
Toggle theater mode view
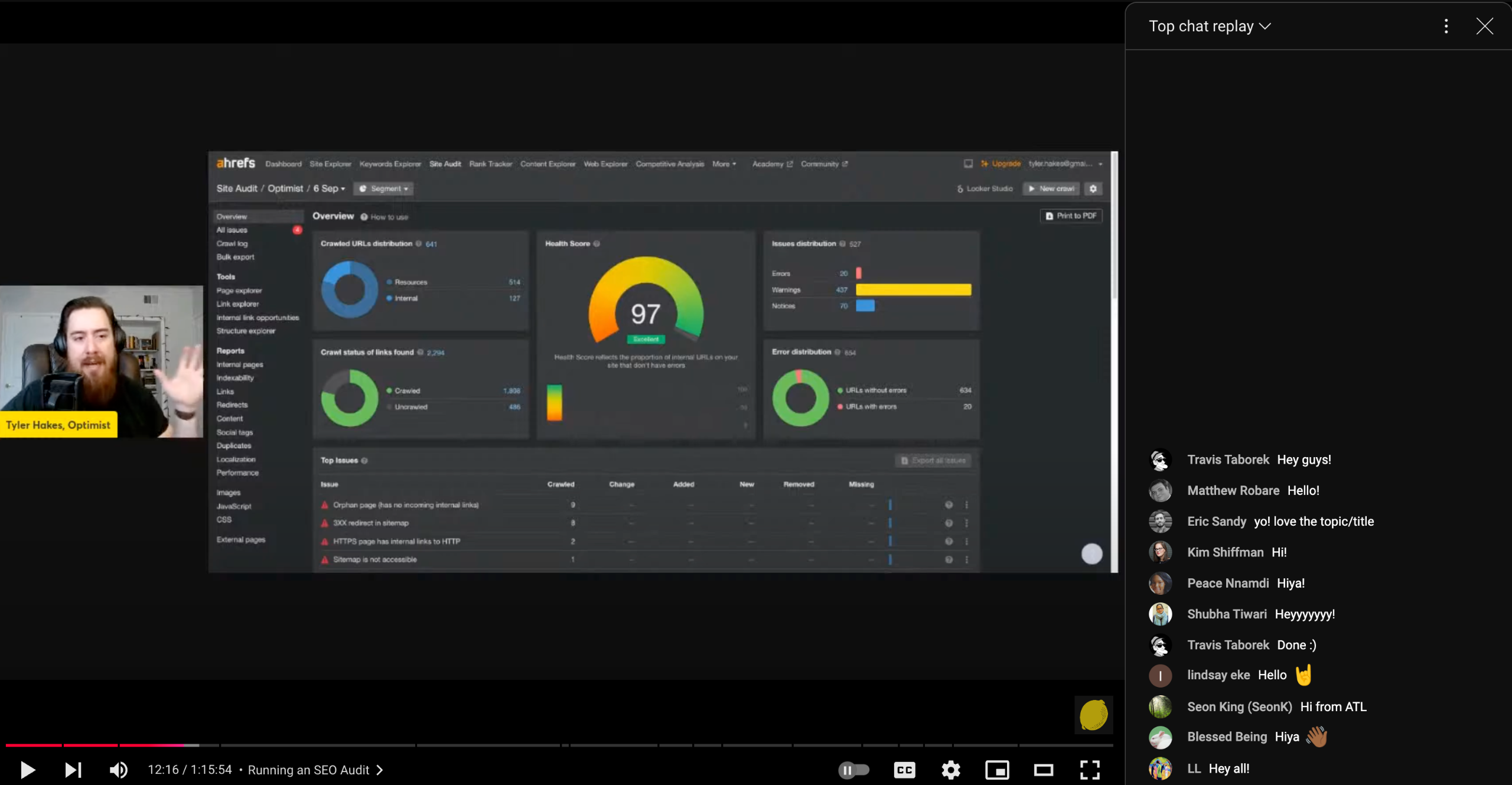1043,770
